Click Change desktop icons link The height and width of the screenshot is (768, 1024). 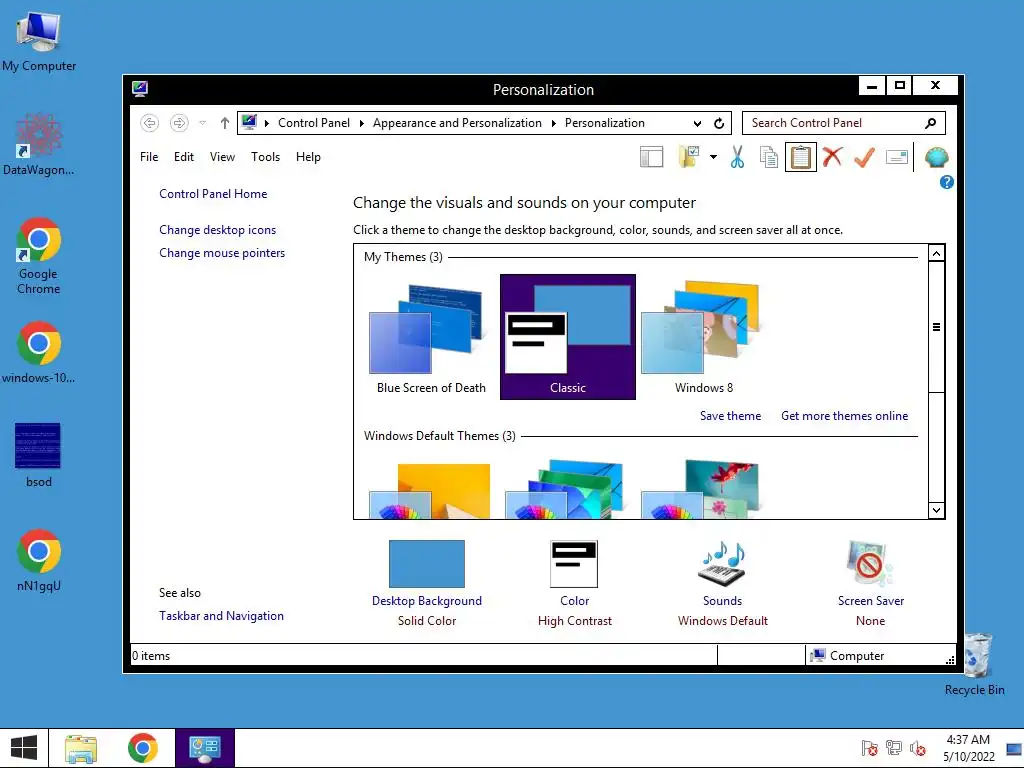(x=217, y=230)
